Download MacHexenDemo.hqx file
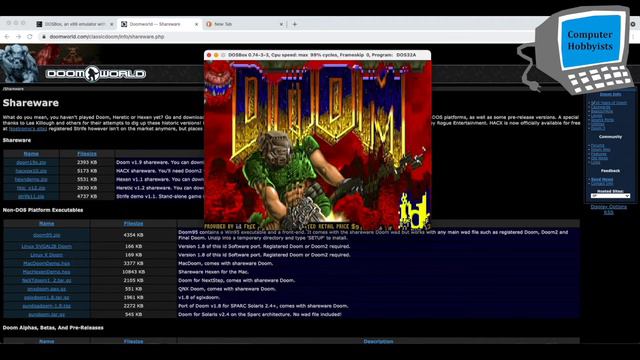 click(47, 272)
